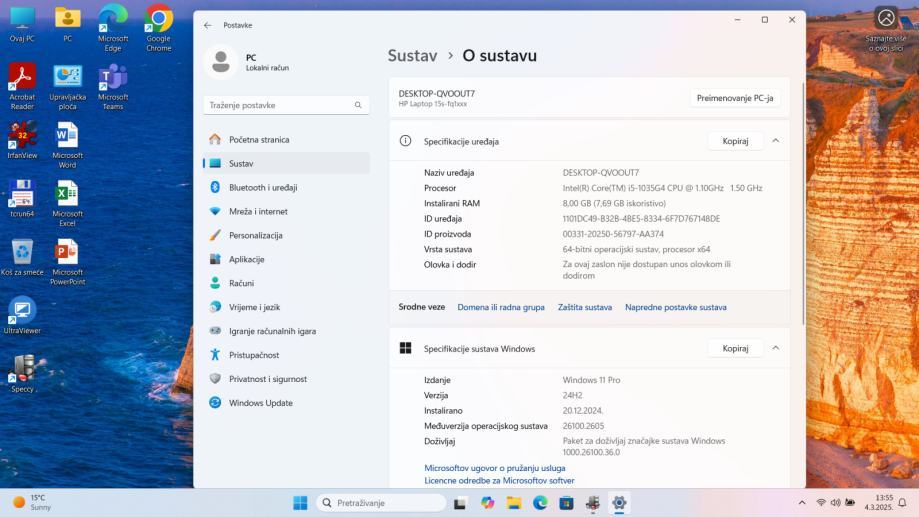Select Personalizacija in the sidebar
919x517 pixels.
coord(255,235)
